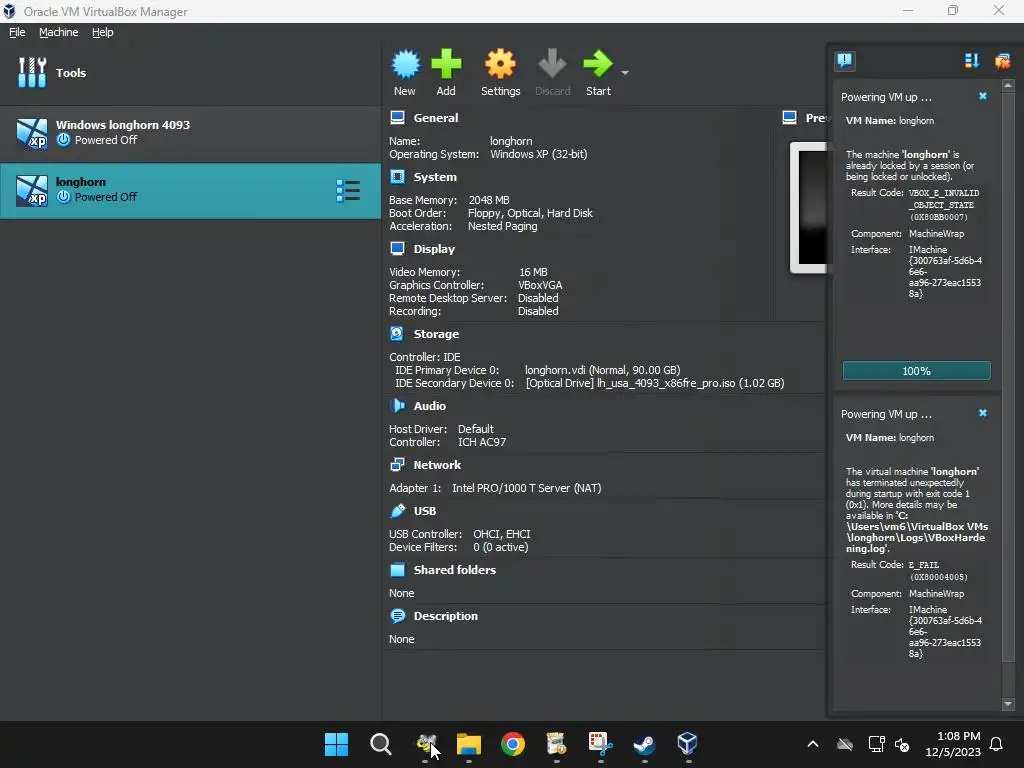
Task: Click the VirtualBox taskbar icon
Action: [x=688, y=744]
